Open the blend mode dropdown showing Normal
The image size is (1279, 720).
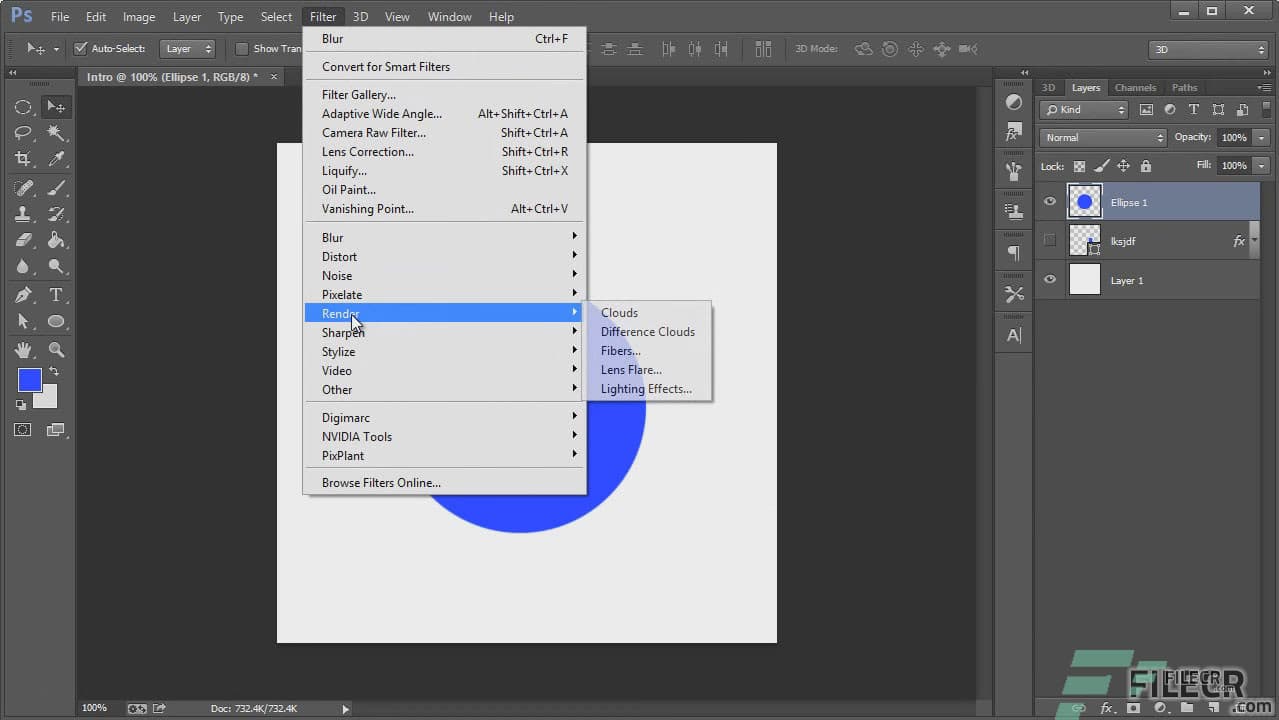[x=1101, y=135]
